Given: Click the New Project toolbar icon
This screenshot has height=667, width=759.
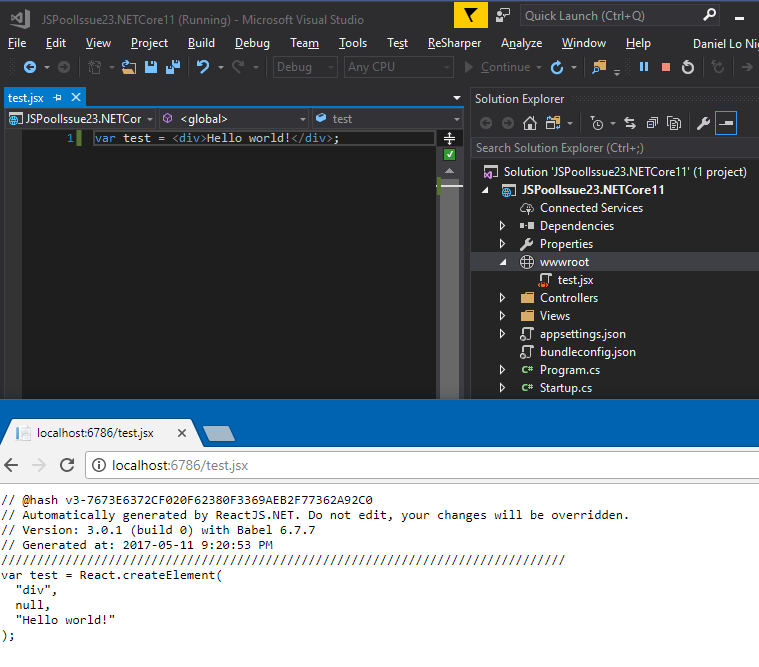Looking at the screenshot, I should click(x=95, y=67).
